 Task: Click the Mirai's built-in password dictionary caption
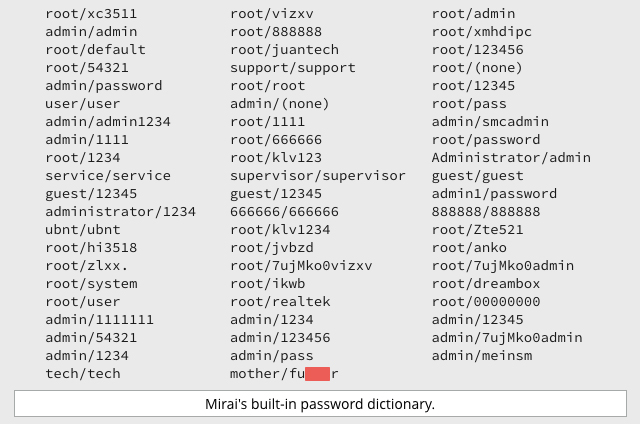pyautogui.click(x=320, y=404)
